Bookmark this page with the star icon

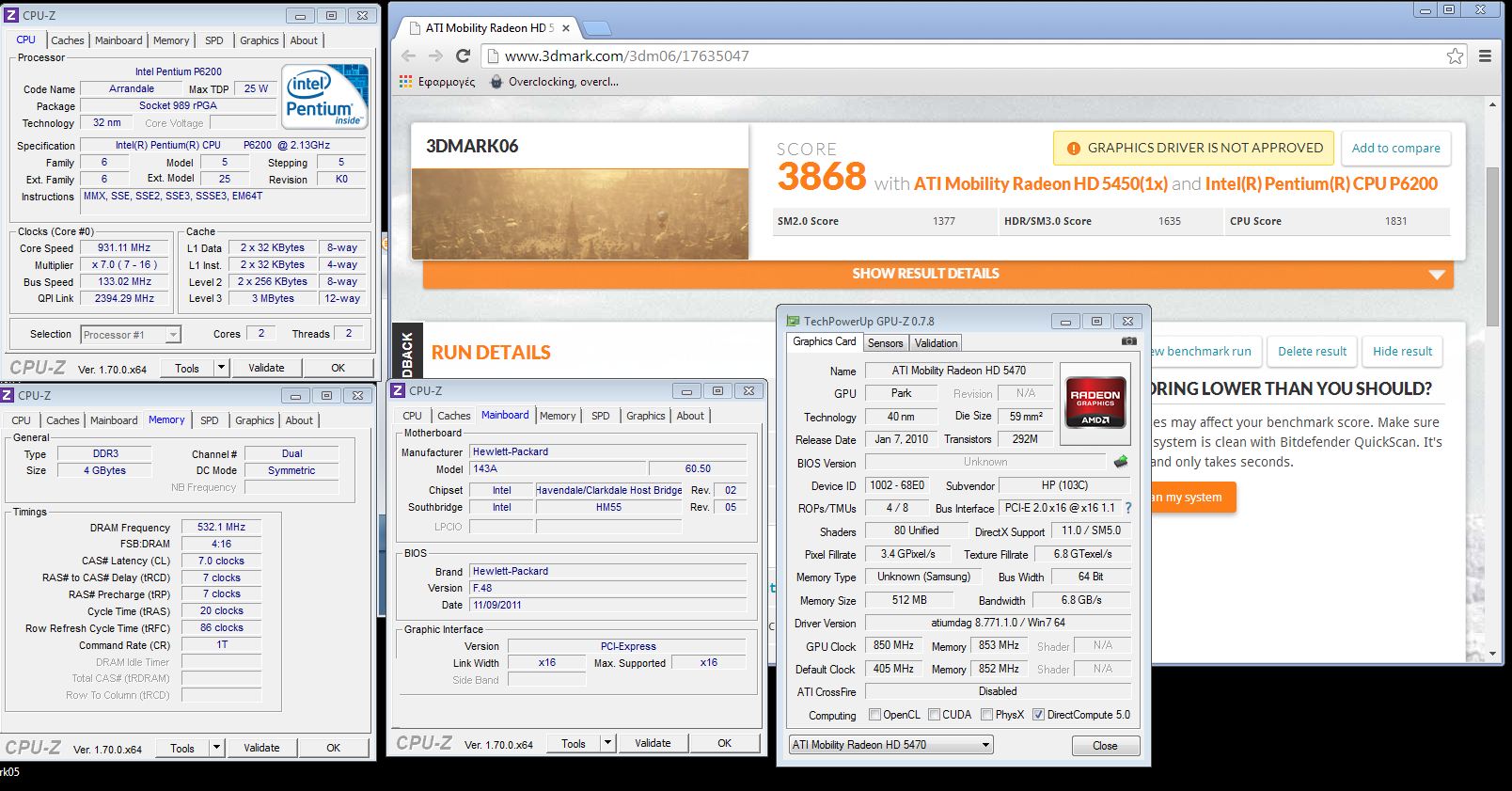tap(1455, 56)
